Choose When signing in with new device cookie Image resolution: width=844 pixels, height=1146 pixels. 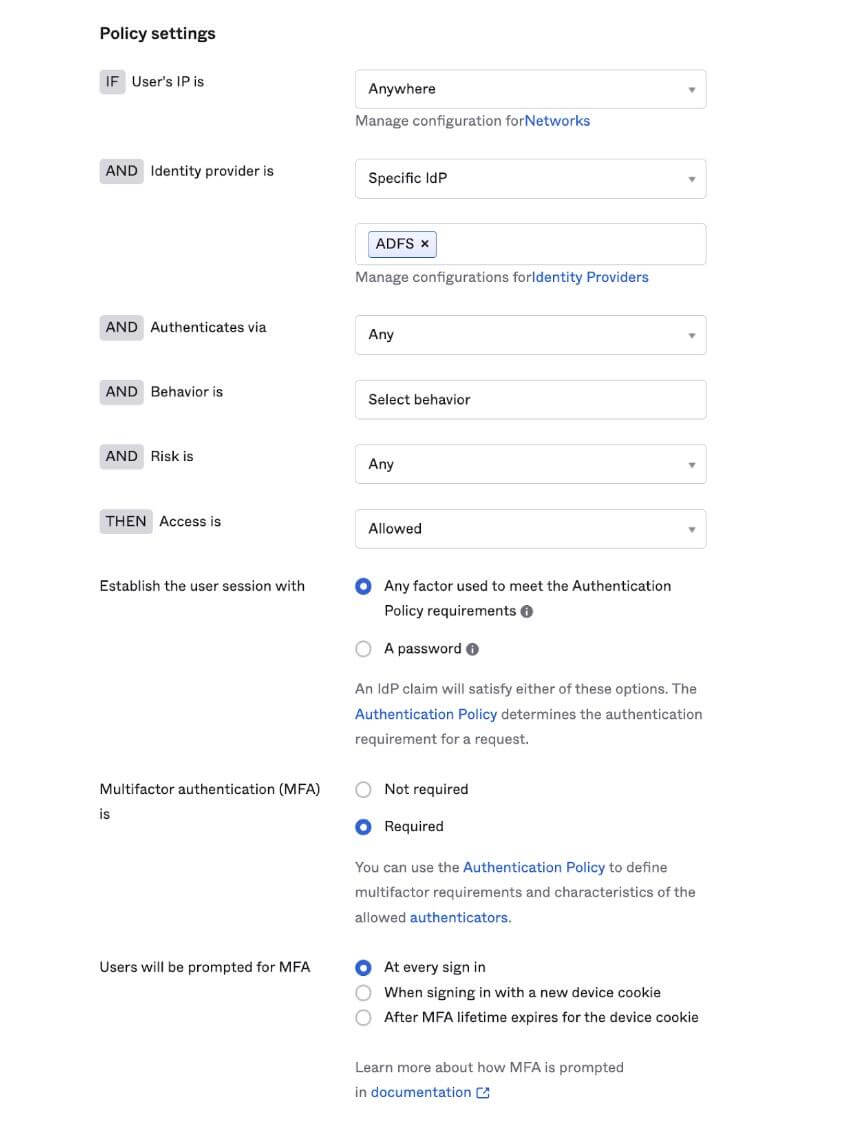click(x=364, y=992)
